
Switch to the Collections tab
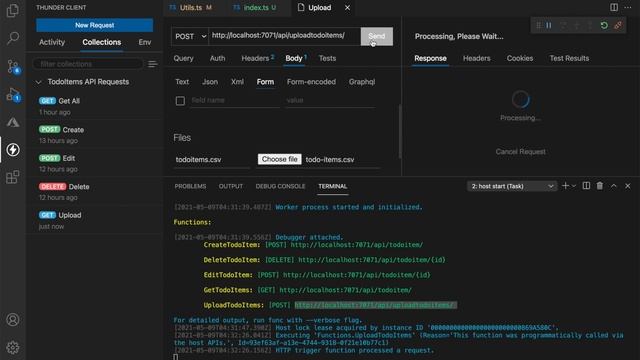[x=102, y=42]
